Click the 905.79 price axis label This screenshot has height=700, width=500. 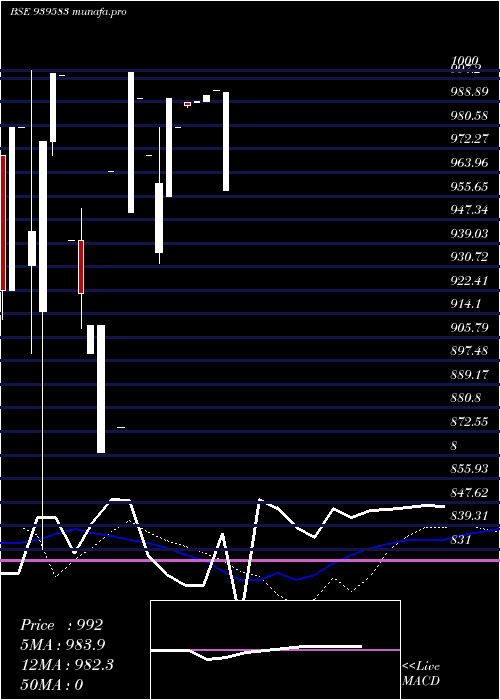pyautogui.click(x=469, y=328)
